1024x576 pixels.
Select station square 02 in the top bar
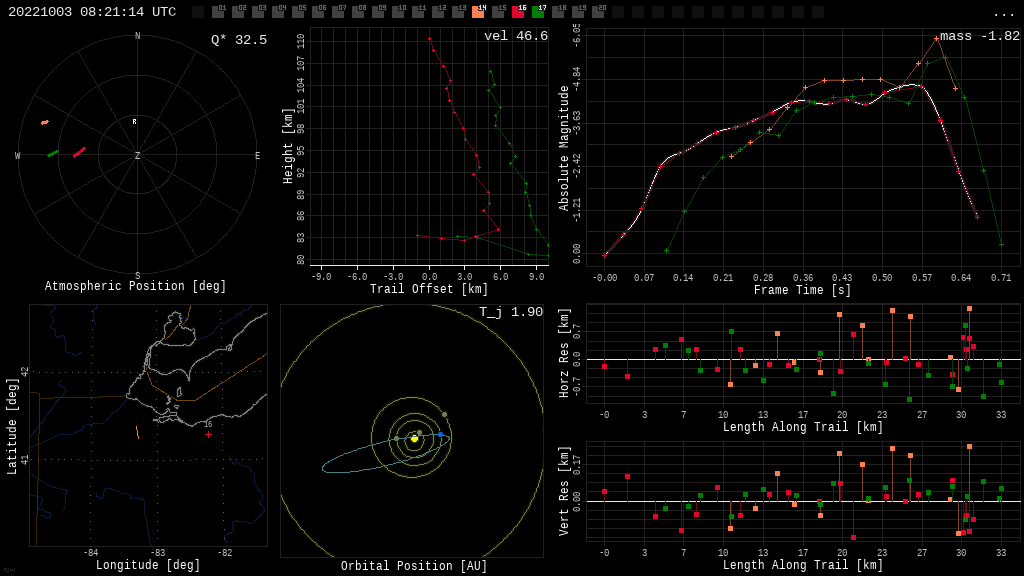(238, 11)
